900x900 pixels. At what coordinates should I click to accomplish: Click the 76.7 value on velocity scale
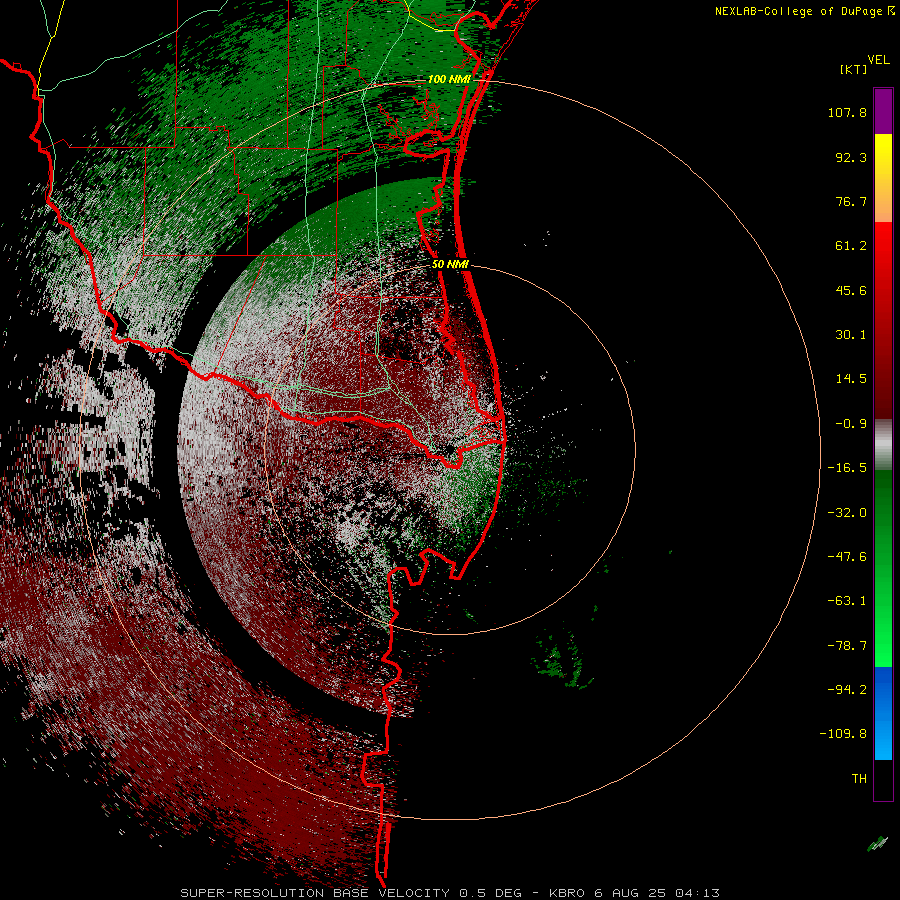pyautogui.click(x=851, y=201)
